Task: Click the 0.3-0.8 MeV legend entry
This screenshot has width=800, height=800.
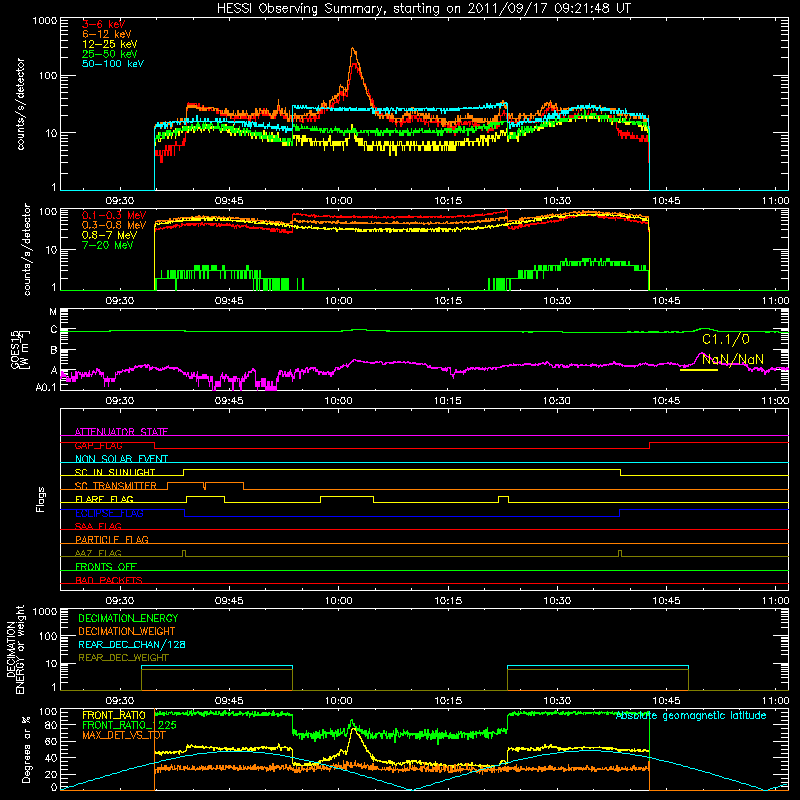Action: 114,225
